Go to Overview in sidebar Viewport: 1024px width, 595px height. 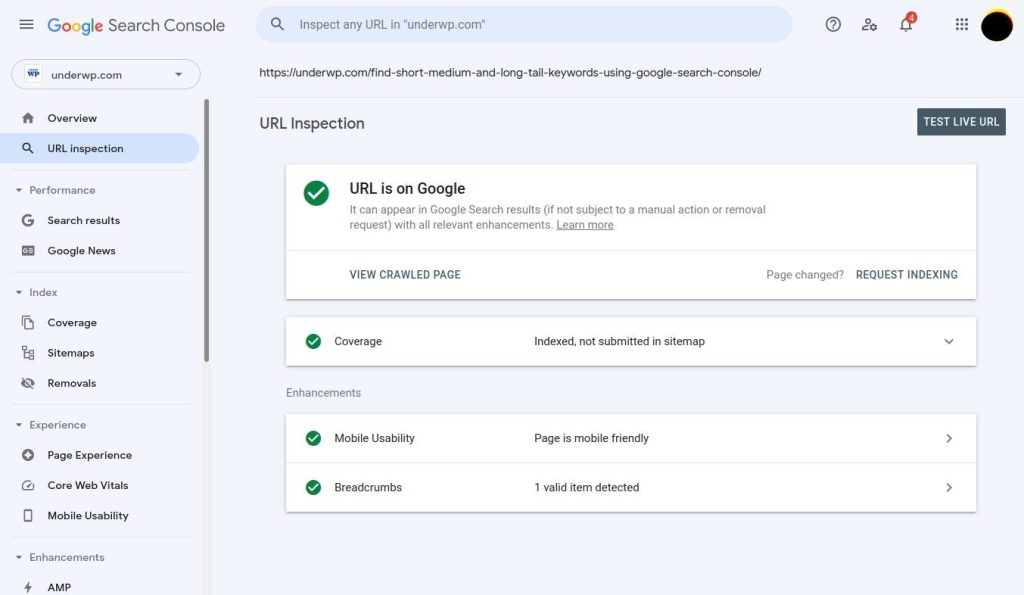[x=99, y=118]
